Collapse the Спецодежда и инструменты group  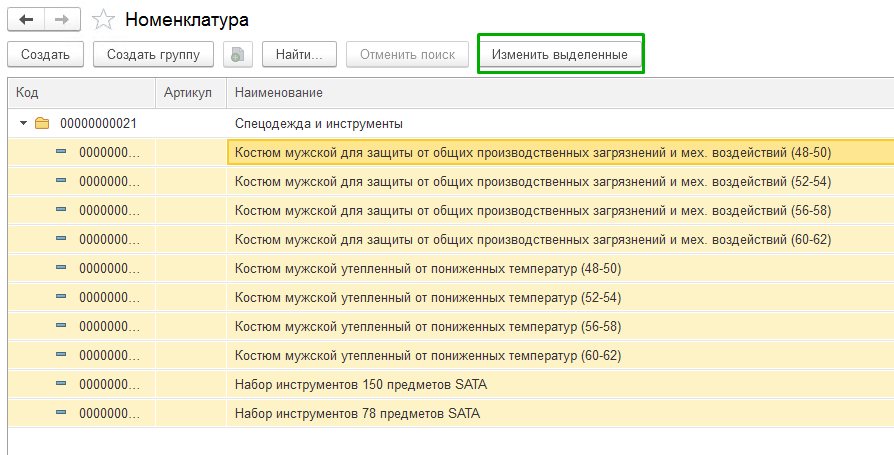click(23, 124)
